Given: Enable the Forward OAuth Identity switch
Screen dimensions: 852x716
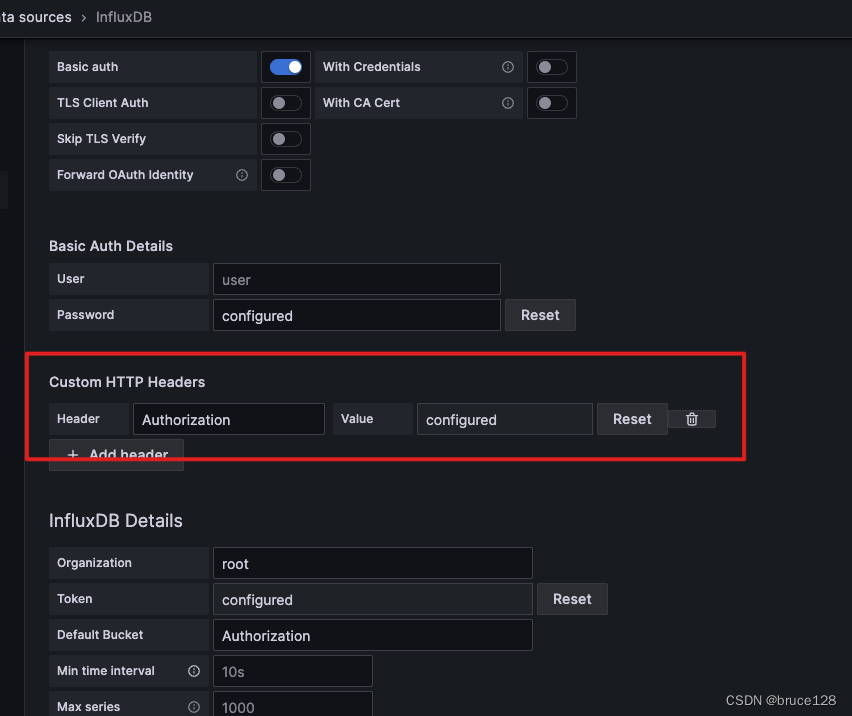Looking at the screenshot, I should click(x=286, y=175).
